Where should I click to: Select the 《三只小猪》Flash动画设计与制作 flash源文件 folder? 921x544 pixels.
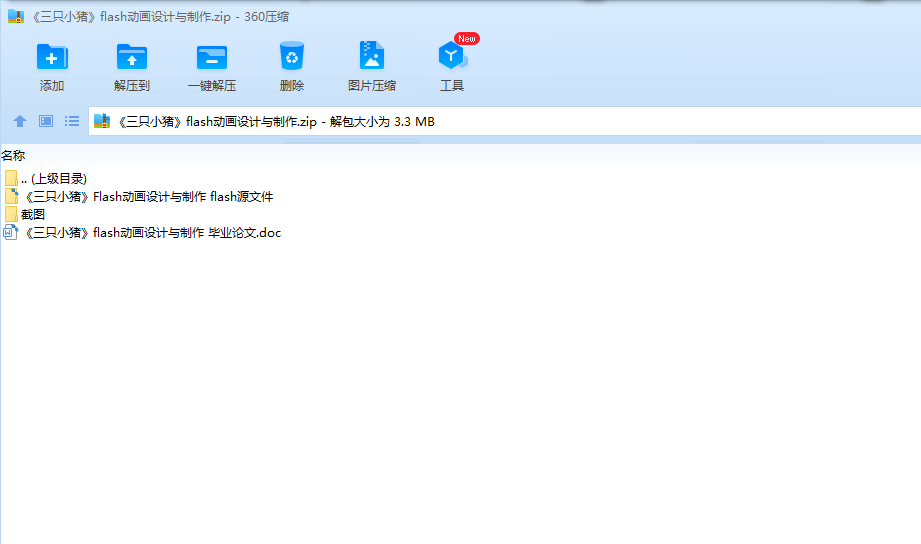(x=147, y=196)
